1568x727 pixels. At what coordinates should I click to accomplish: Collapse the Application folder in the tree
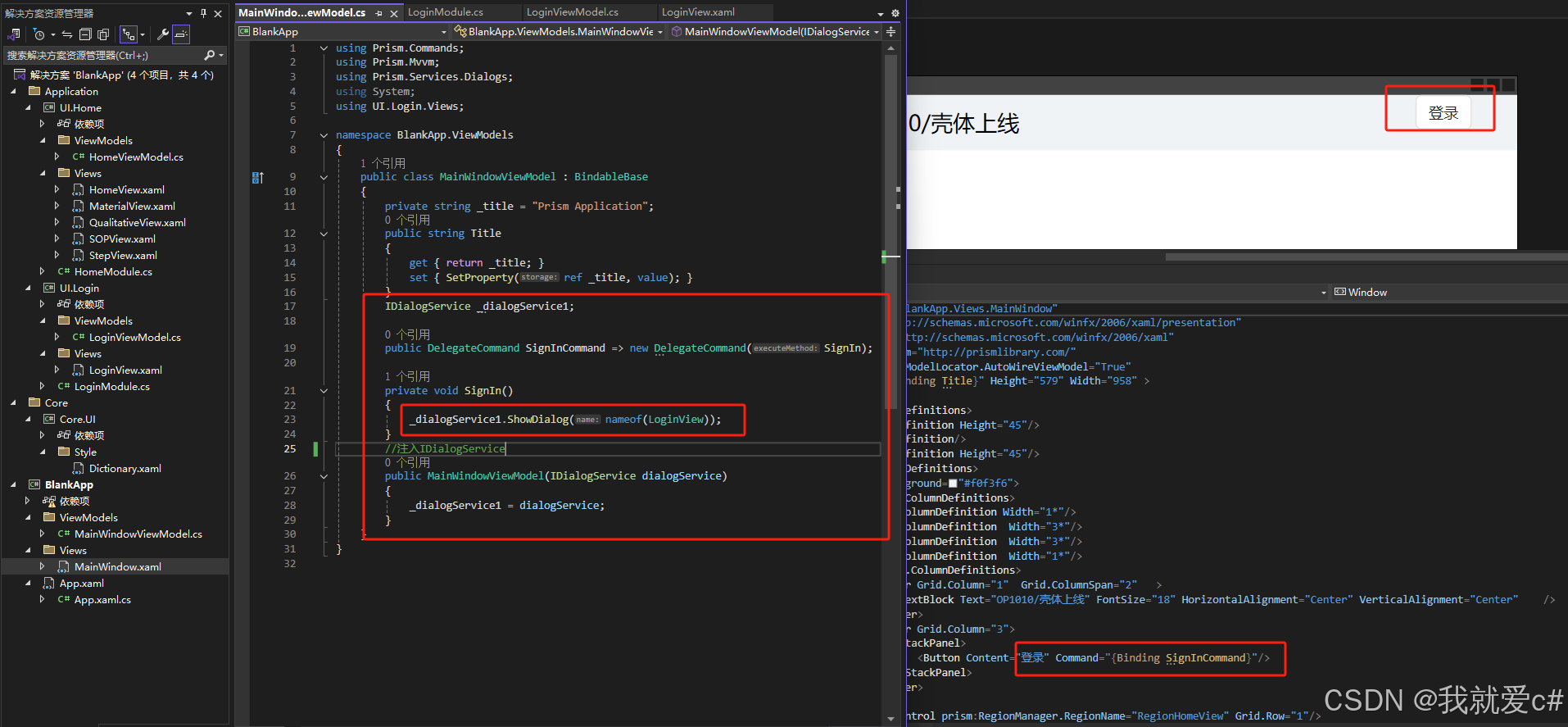pyautogui.click(x=13, y=91)
